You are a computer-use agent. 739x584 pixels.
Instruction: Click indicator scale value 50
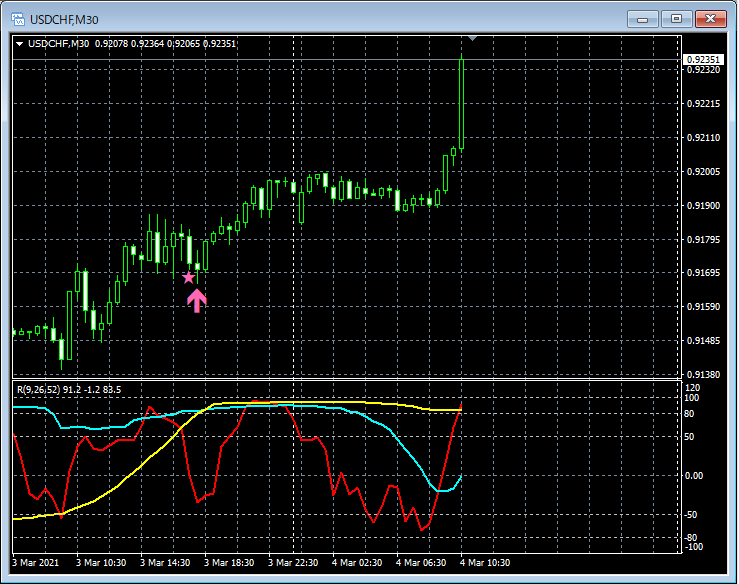[689, 436]
